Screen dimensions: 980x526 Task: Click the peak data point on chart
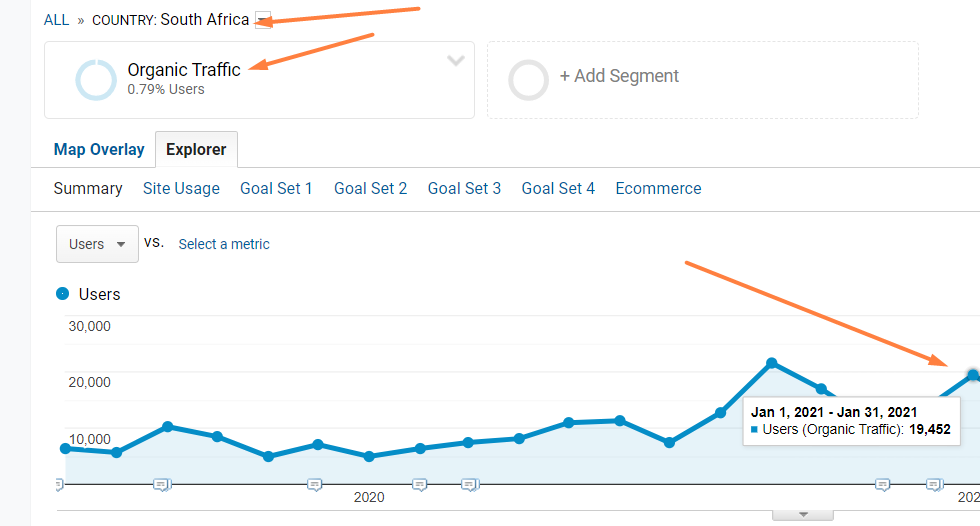pos(772,363)
